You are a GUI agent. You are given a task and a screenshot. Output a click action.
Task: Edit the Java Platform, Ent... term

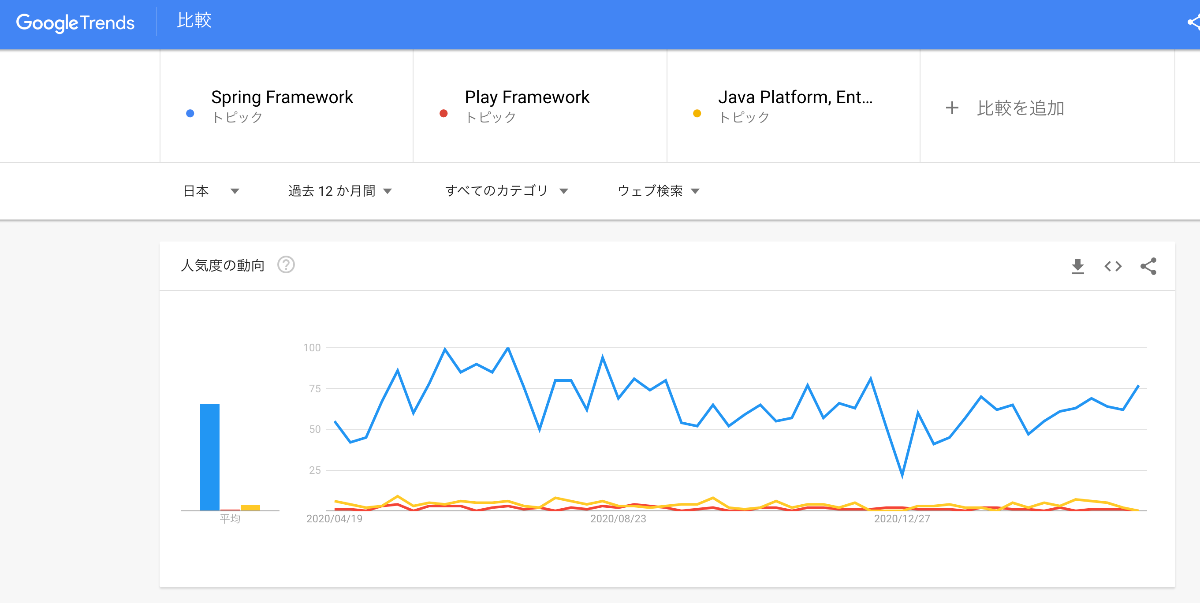click(795, 98)
